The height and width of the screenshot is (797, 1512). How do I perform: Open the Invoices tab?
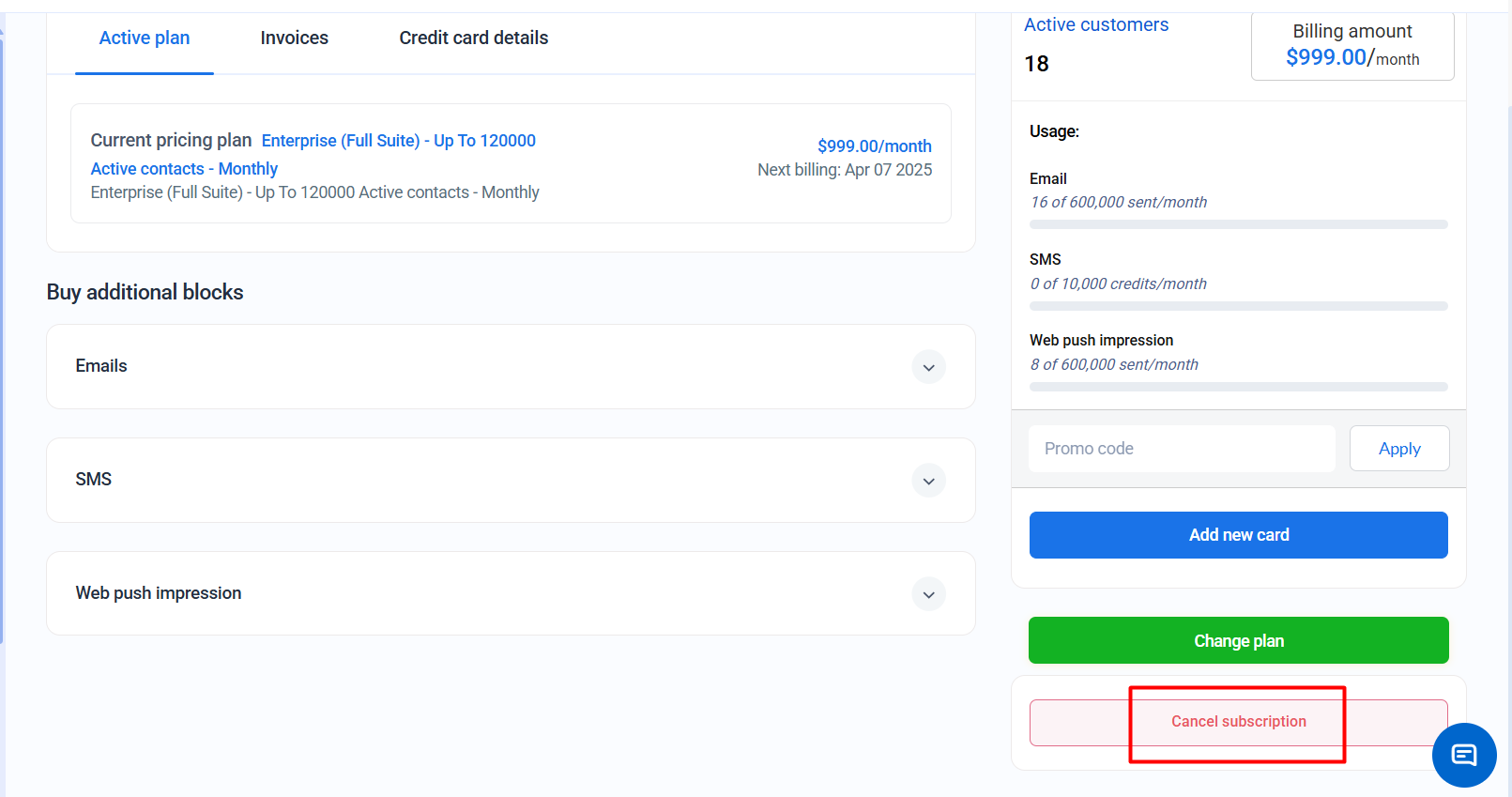pyautogui.click(x=294, y=38)
